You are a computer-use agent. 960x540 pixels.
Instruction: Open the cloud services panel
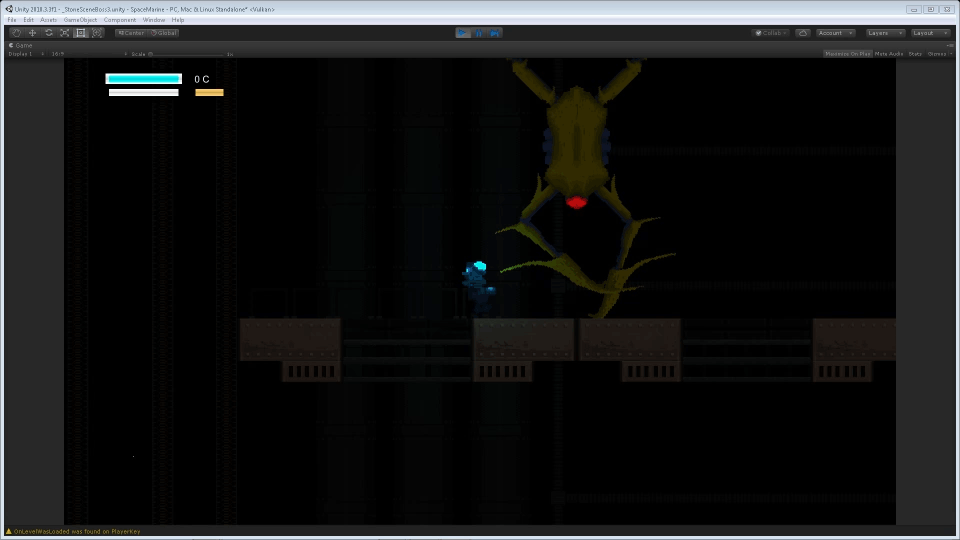click(802, 33)
